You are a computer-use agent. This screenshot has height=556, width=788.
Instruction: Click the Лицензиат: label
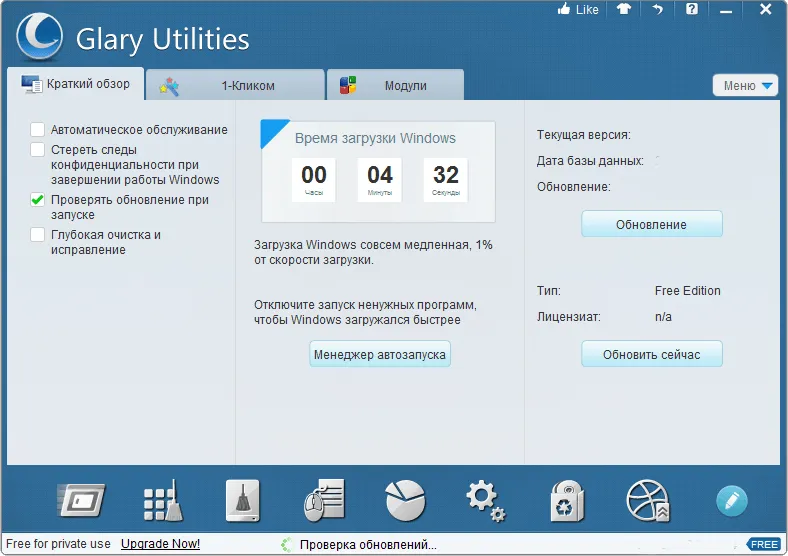pos(568,317)
